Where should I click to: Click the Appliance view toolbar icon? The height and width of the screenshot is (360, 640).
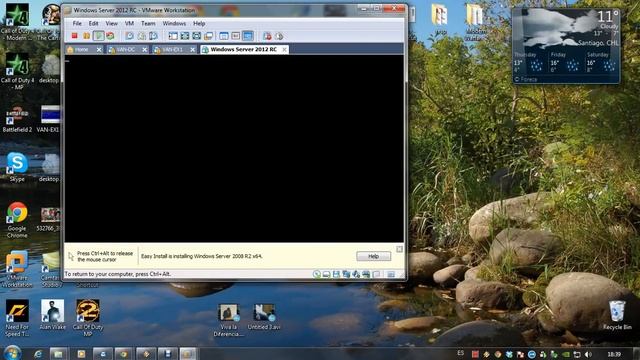click(236, 36)
